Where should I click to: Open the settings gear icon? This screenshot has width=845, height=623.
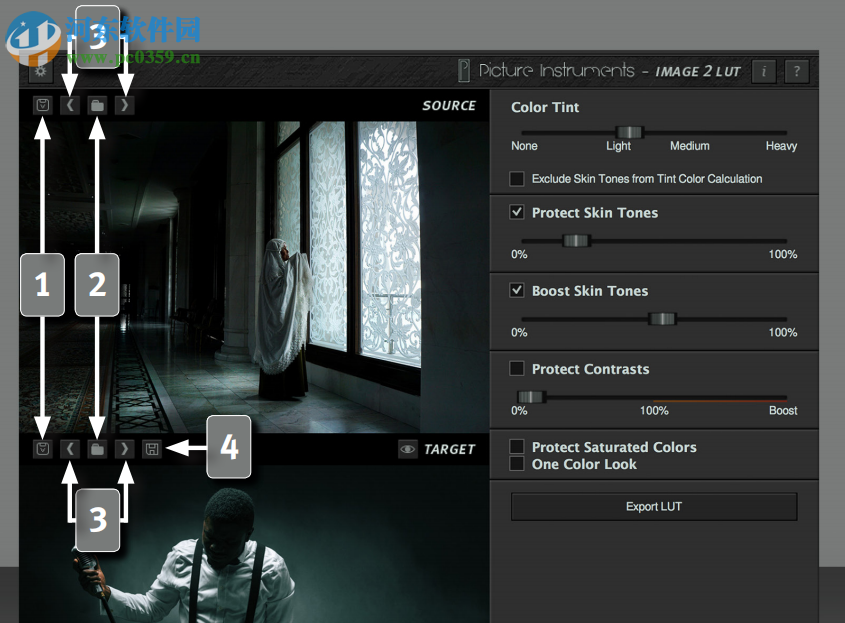click(38, 71)
